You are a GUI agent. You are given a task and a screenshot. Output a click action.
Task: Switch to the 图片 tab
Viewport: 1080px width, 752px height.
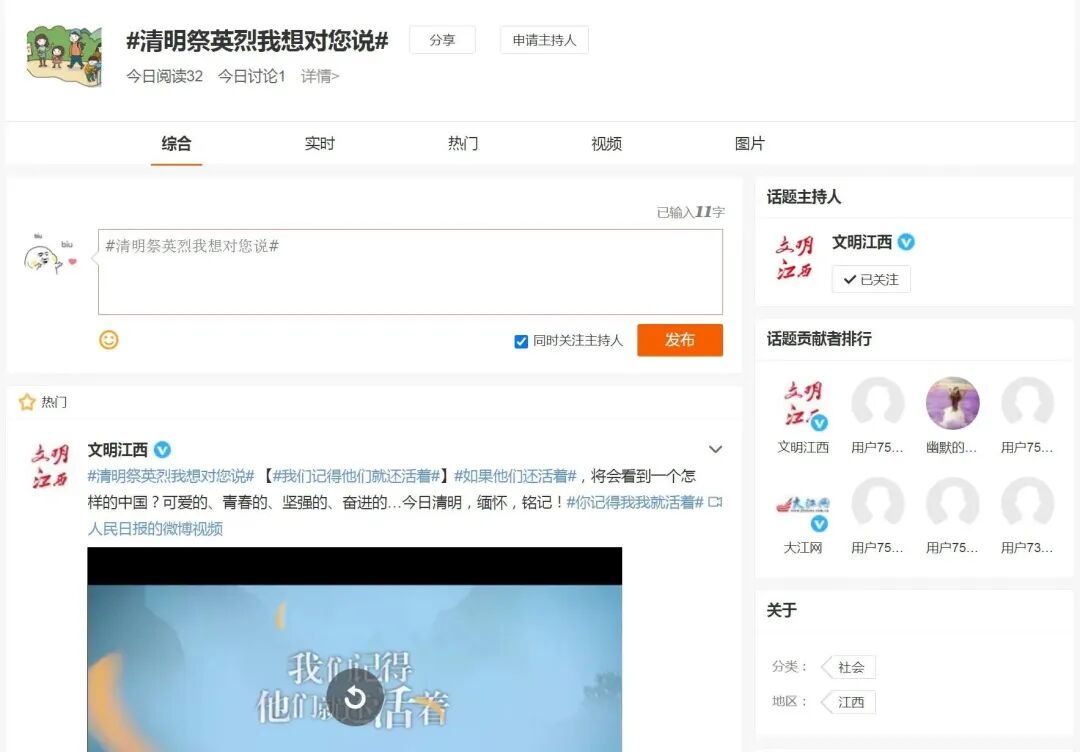(x=750, y=143)
